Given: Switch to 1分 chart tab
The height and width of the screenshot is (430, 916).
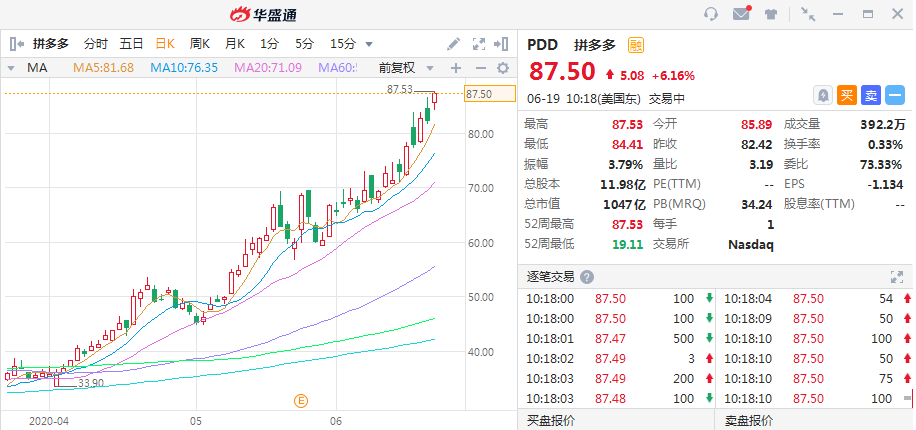Looking at the screenshot, I should pos(270,44).
